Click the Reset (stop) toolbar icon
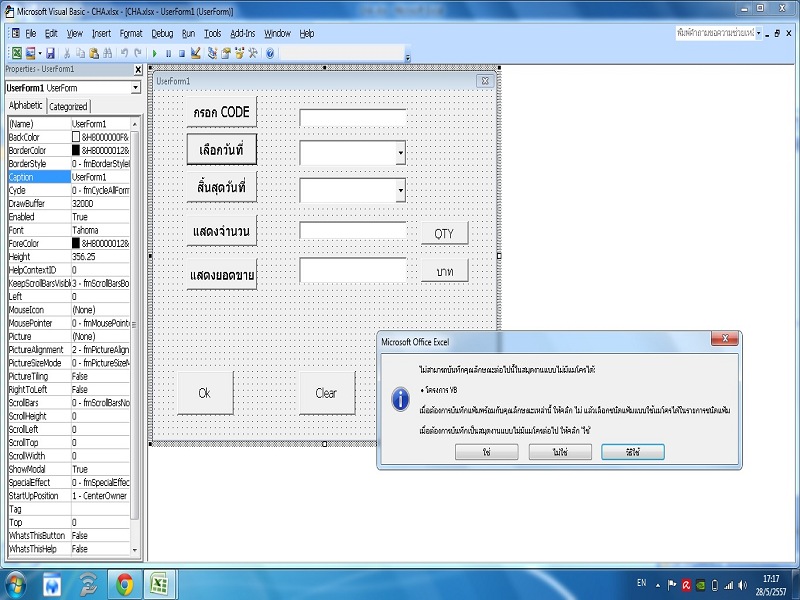 [181, 53]
